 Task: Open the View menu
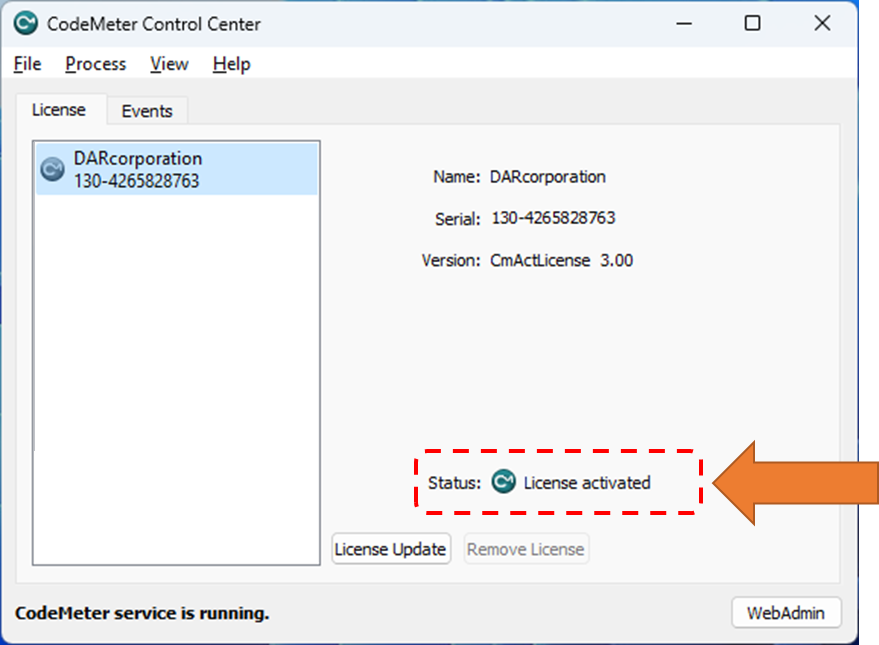pyautogui.click(x=169, y=64)
